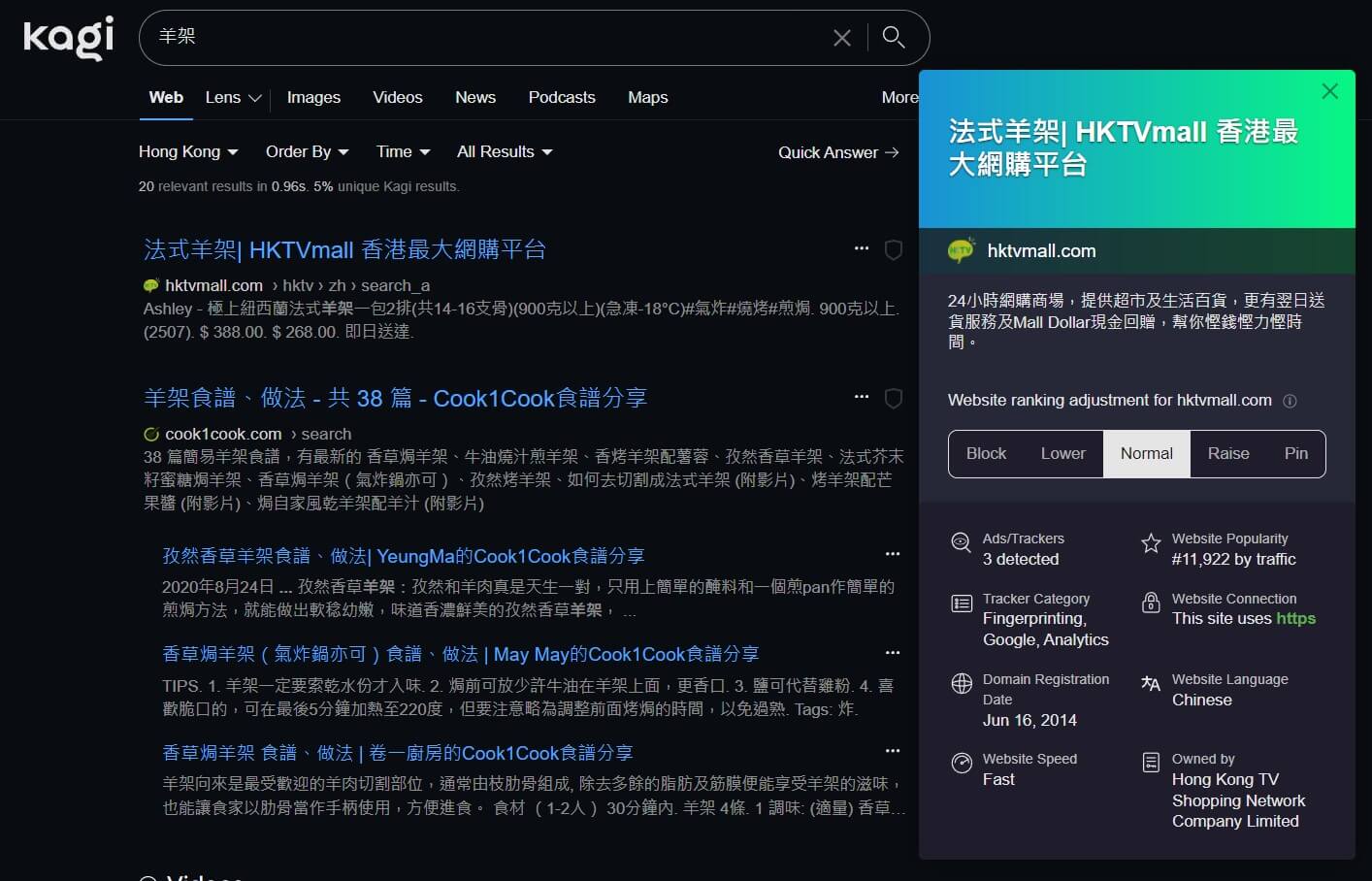Open three-dot menu for HKTVmall result

click(861, 248)
